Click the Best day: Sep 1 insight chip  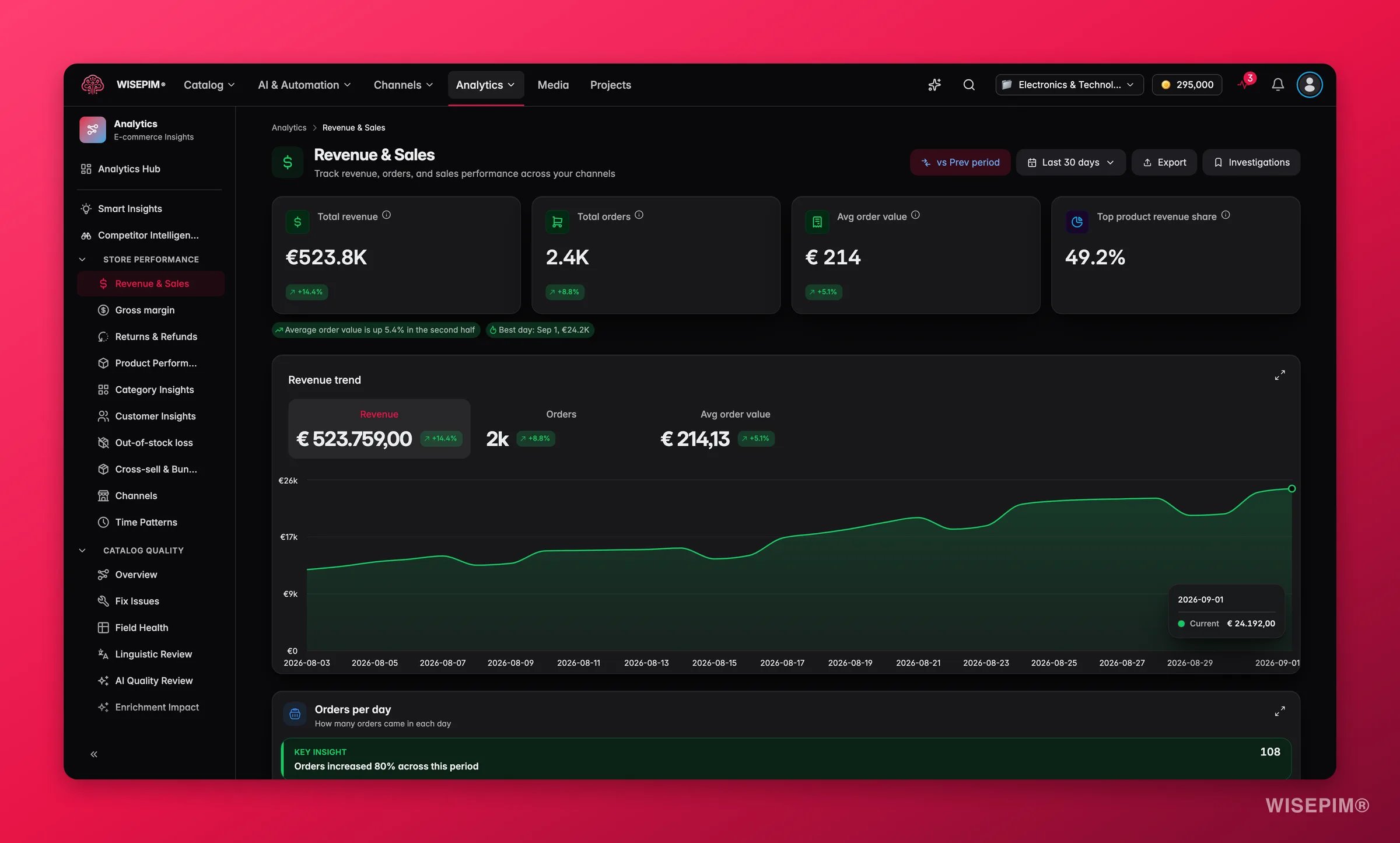(x=540, y=330)
